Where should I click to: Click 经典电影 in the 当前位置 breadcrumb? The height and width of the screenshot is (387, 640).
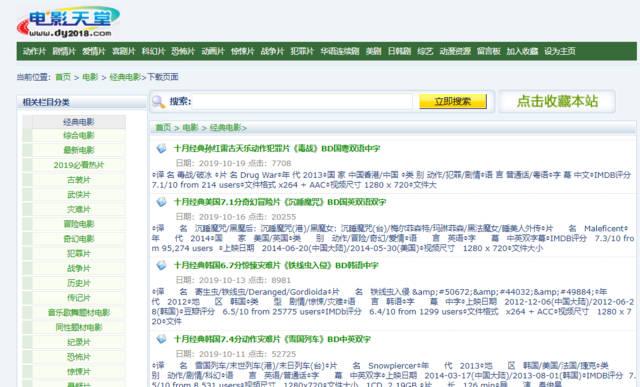(x=125, y=77)
